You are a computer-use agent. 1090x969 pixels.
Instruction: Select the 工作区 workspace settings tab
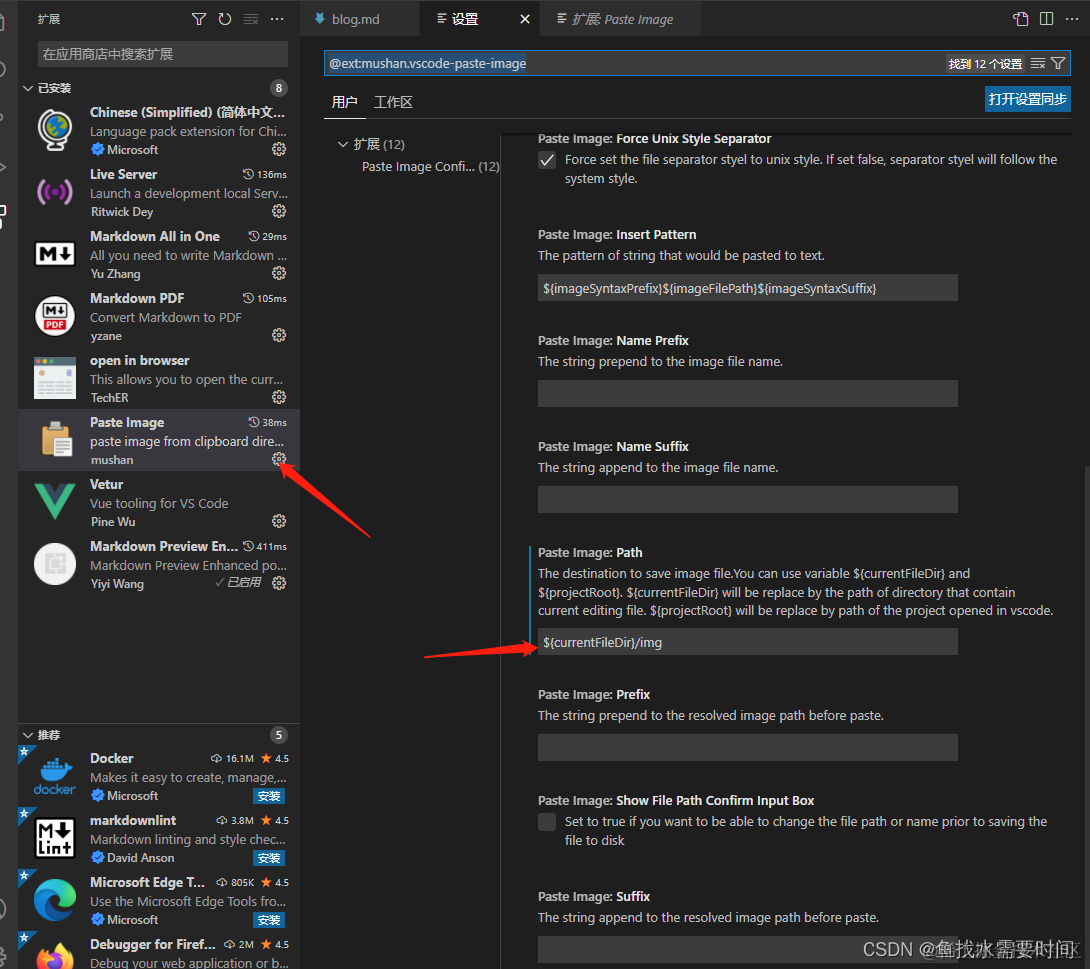tap(393, 102)
